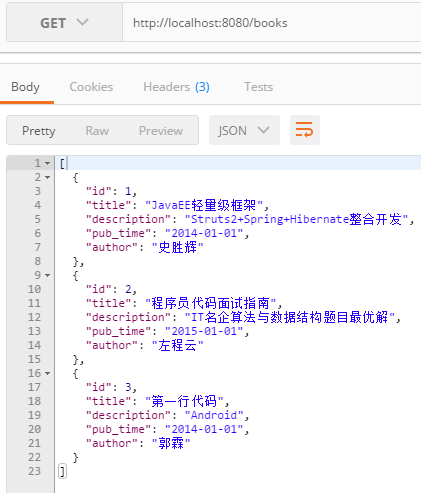The height and width of the screenshot is (493, 421).
Task: Collapse the object fold arrow on line 9
Action: pyautogui.click(x=48, y=275)
